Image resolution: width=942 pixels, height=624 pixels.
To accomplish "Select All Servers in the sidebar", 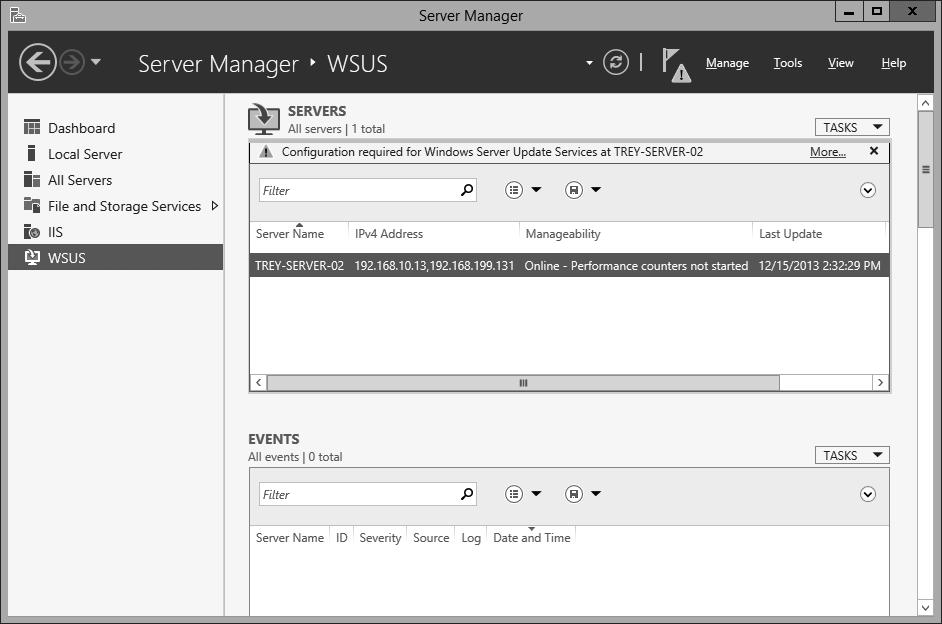I will click(x=115, y=180).
